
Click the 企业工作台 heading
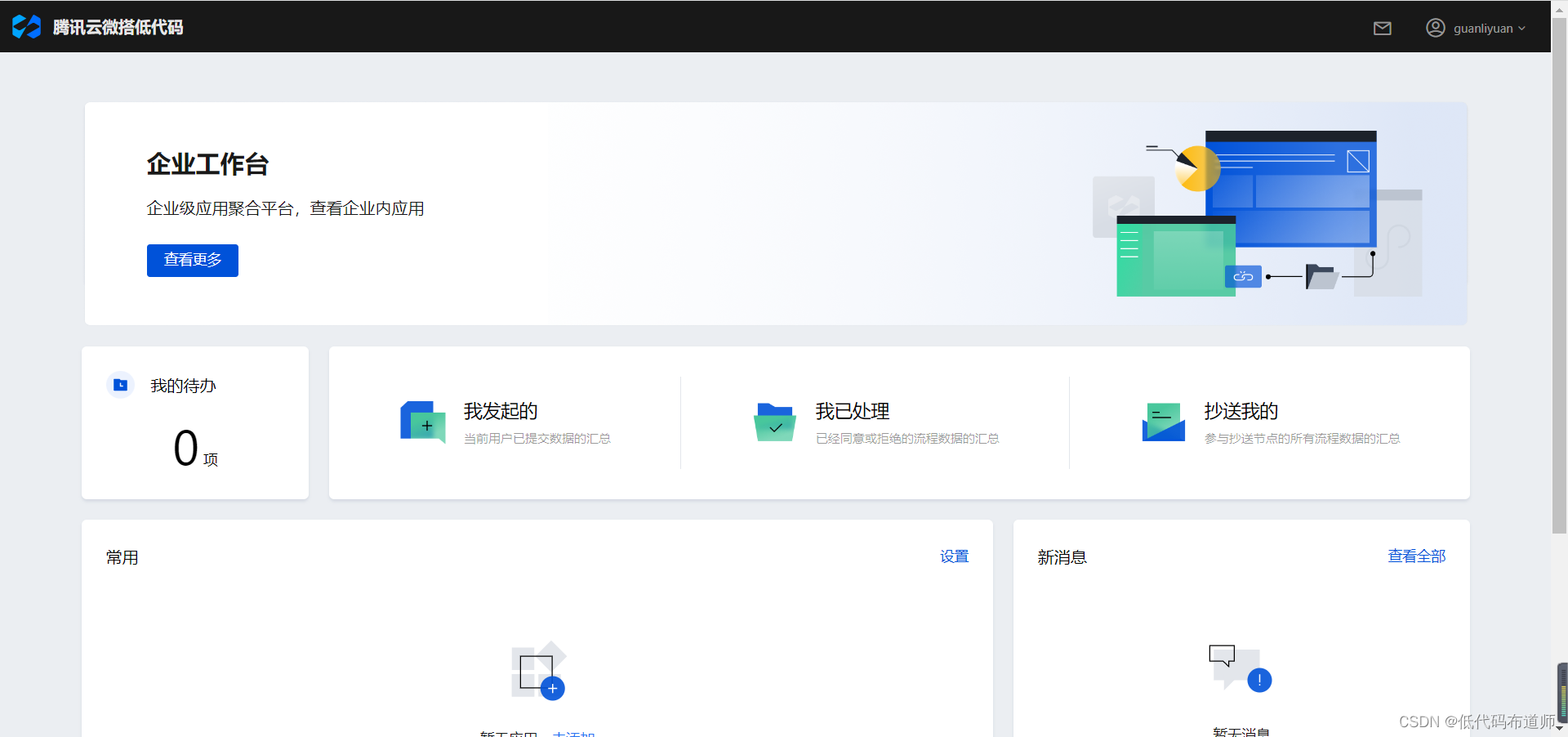(x=207, y=164)
